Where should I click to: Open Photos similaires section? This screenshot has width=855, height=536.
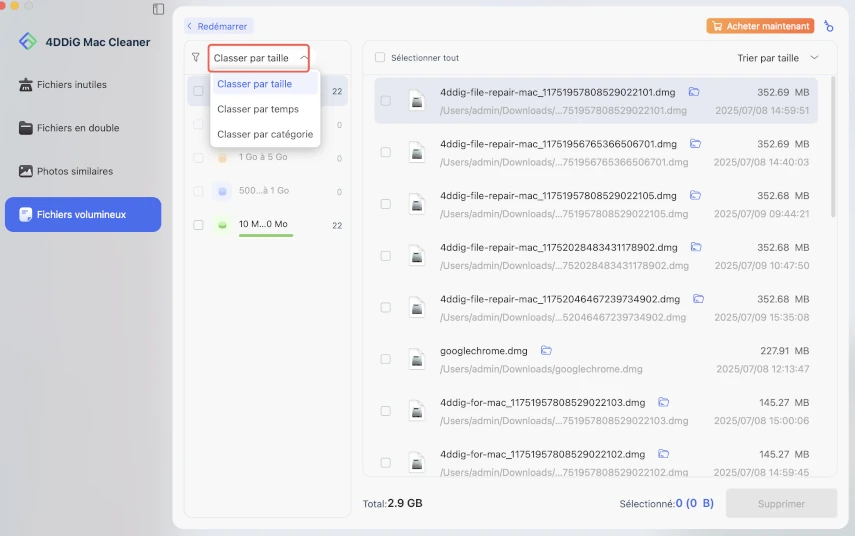pyautogui.click(x=83, y=171)
